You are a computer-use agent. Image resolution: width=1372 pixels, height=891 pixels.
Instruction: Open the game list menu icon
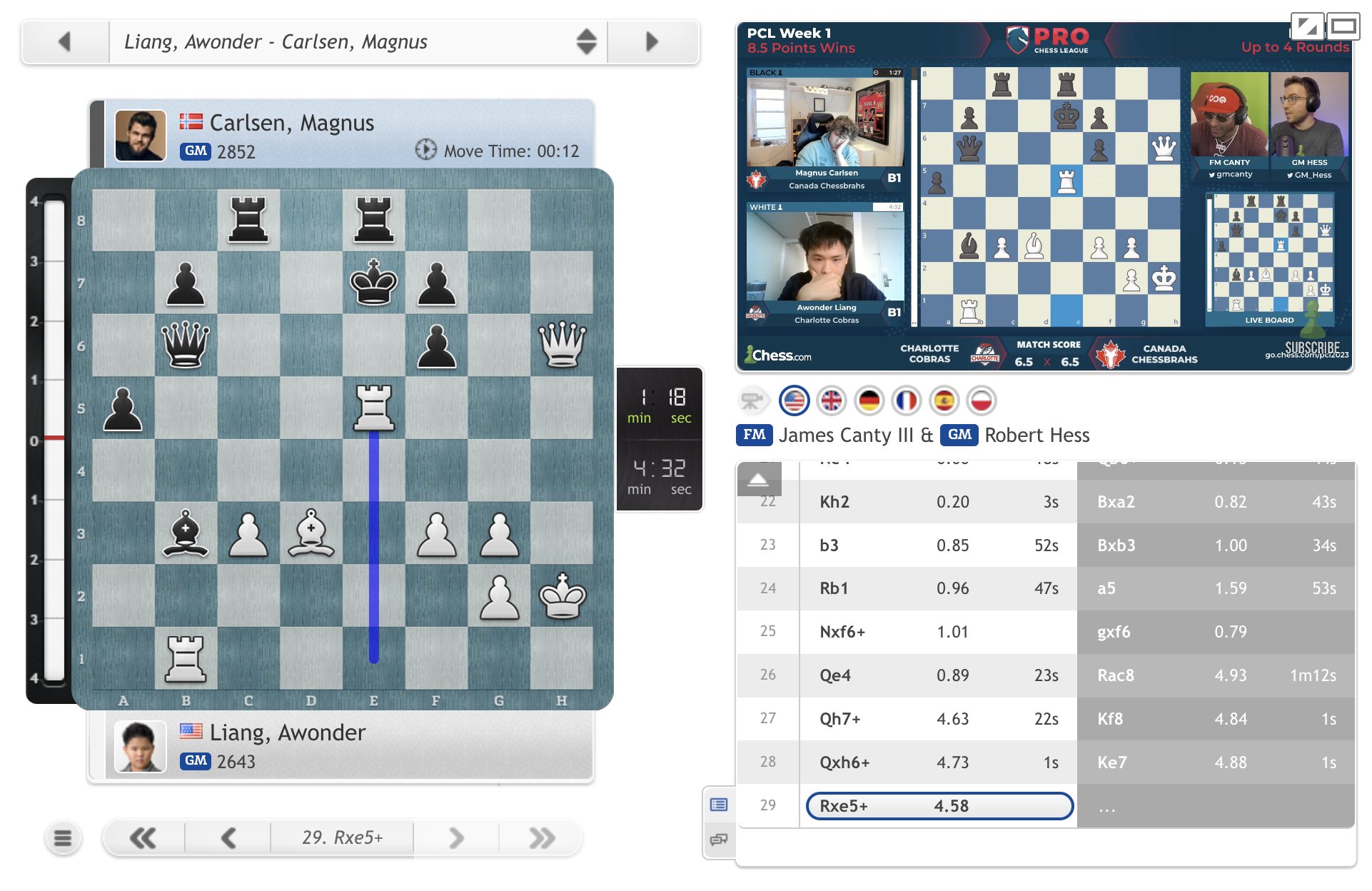tap(63, 838)
